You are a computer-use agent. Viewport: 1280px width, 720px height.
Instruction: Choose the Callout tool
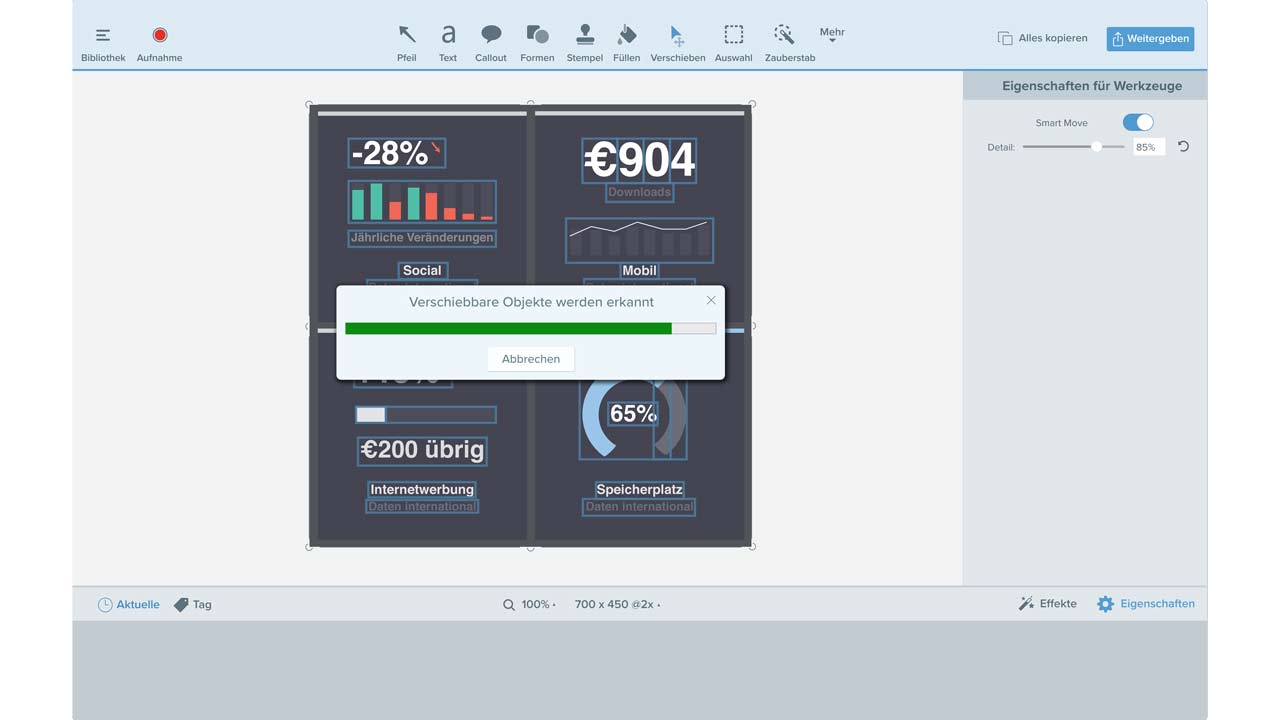click(491, 43)
